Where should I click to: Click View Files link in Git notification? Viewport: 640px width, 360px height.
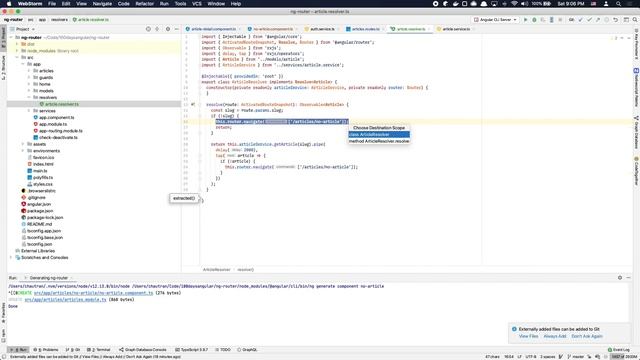tap(529, 336)
